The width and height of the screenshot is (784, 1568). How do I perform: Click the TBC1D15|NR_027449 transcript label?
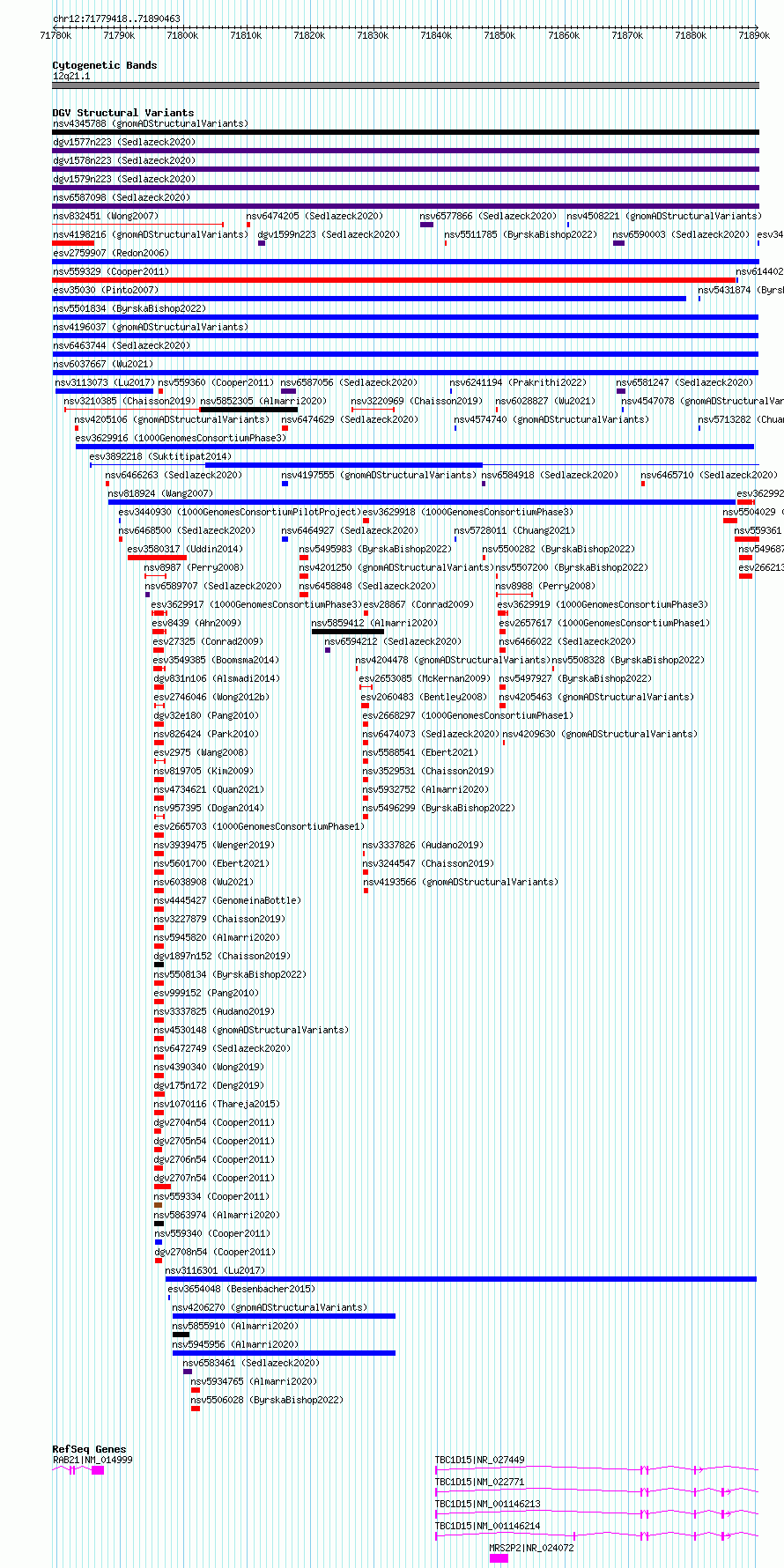point(479,1460)
